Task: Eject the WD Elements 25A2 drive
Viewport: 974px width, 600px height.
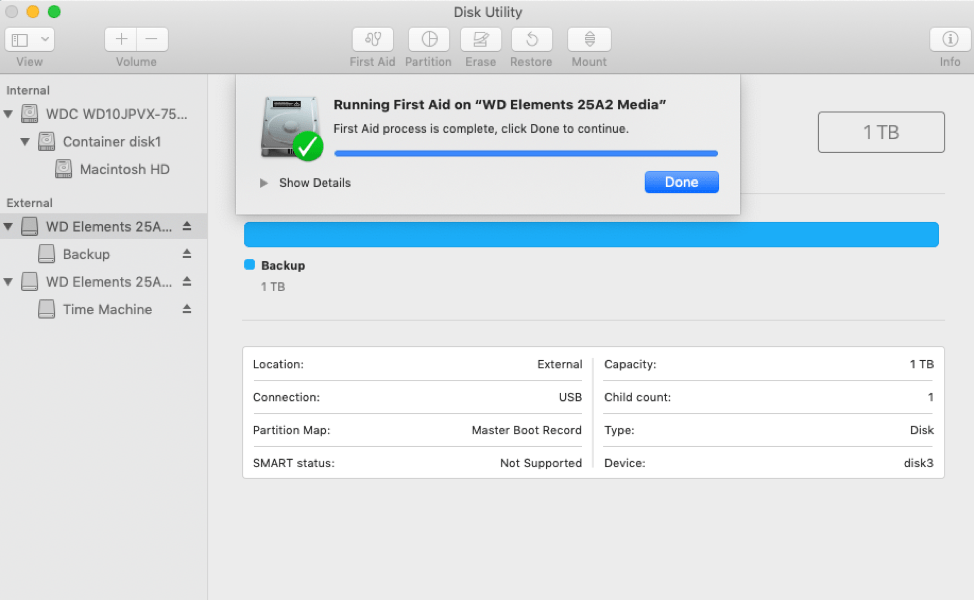Action: pos(186,226)
